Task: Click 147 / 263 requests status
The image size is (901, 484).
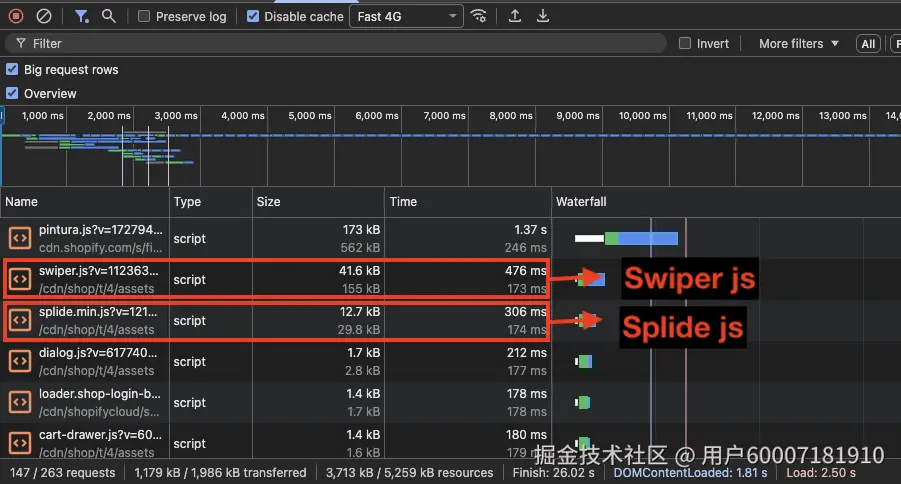Action: pos(63,473)
